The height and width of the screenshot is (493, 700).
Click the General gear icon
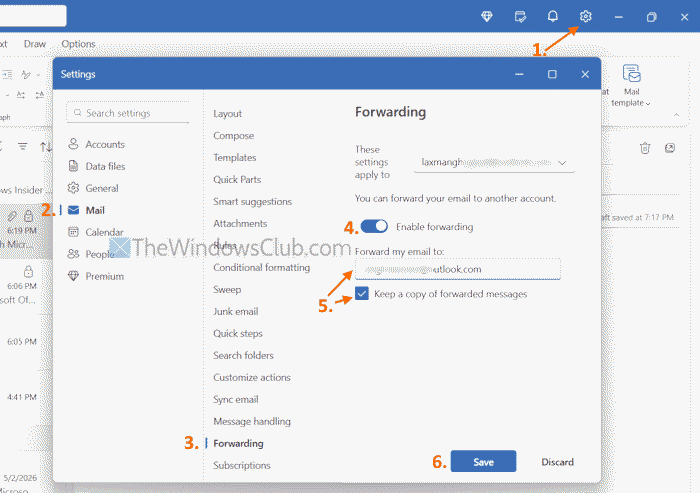(x=73, y=188)
